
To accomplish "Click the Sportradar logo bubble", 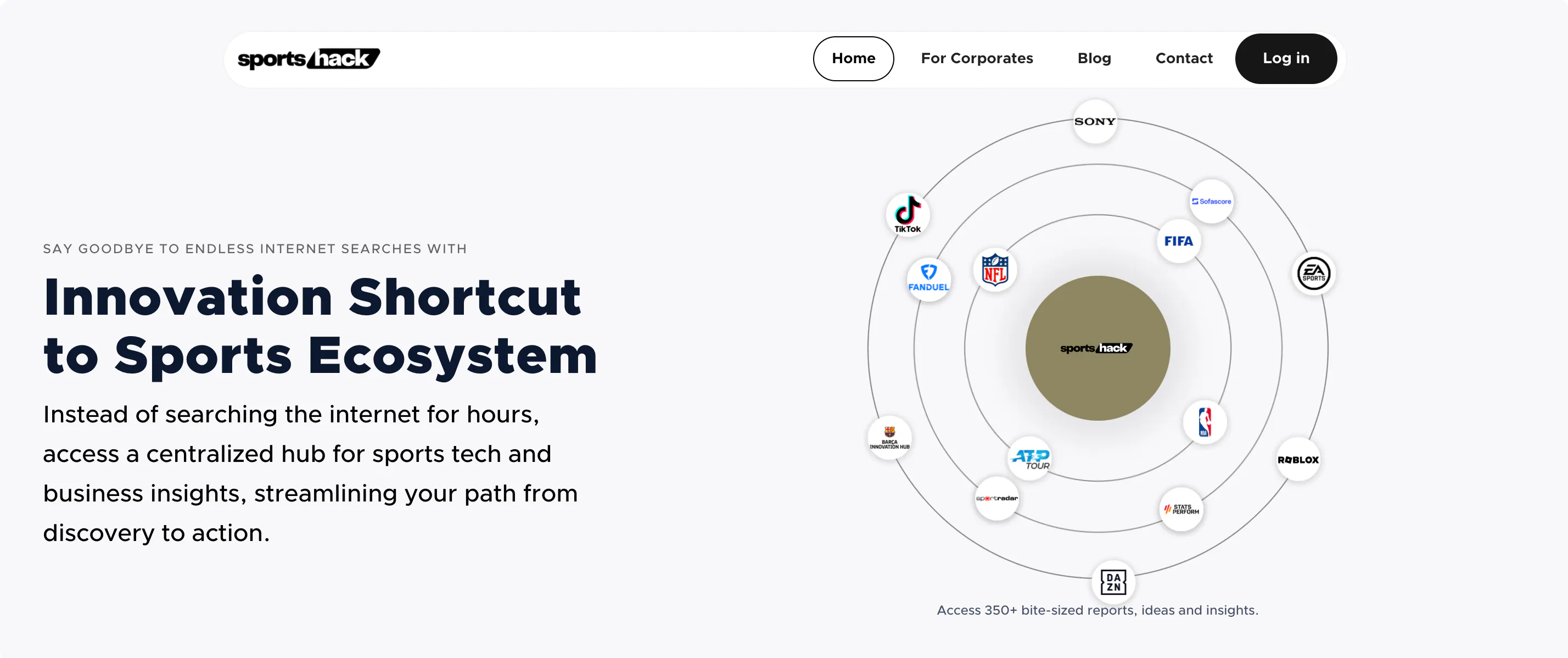I will (x=996, y=499).
